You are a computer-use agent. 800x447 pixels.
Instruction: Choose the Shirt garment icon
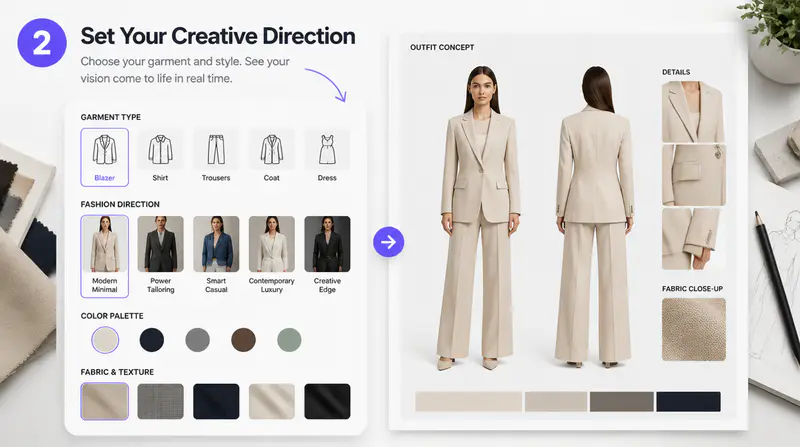coord(160,150)
